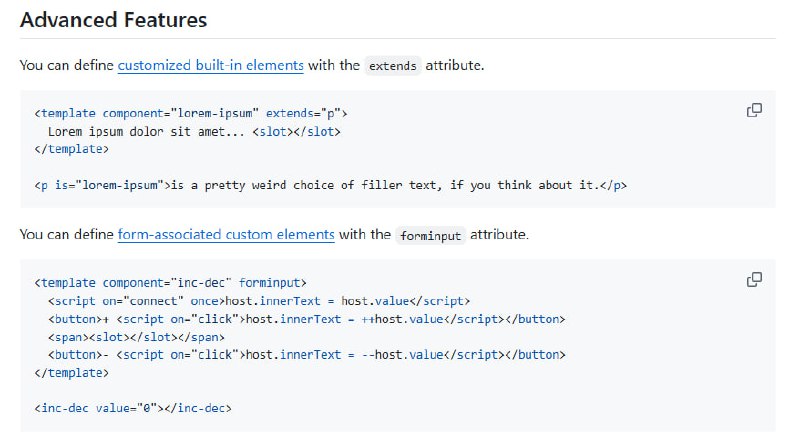This screenshot has height=446, width=800.
Task: Copy the inc-dec template code snippet
Action: 755,279
